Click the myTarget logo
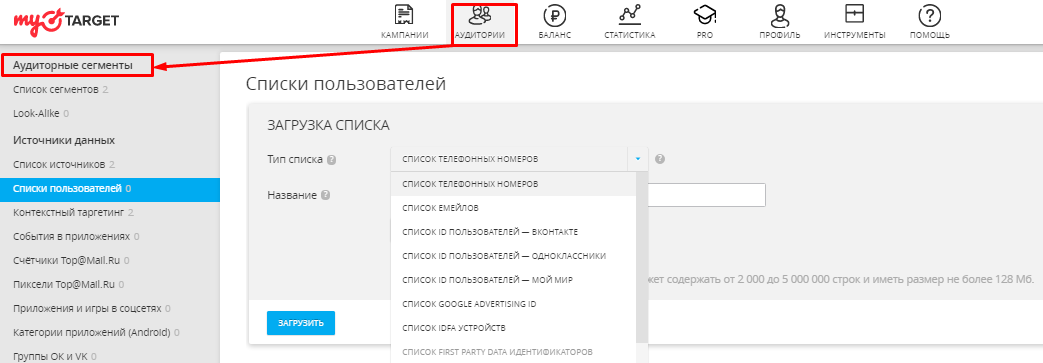 [x=66, y=19]
